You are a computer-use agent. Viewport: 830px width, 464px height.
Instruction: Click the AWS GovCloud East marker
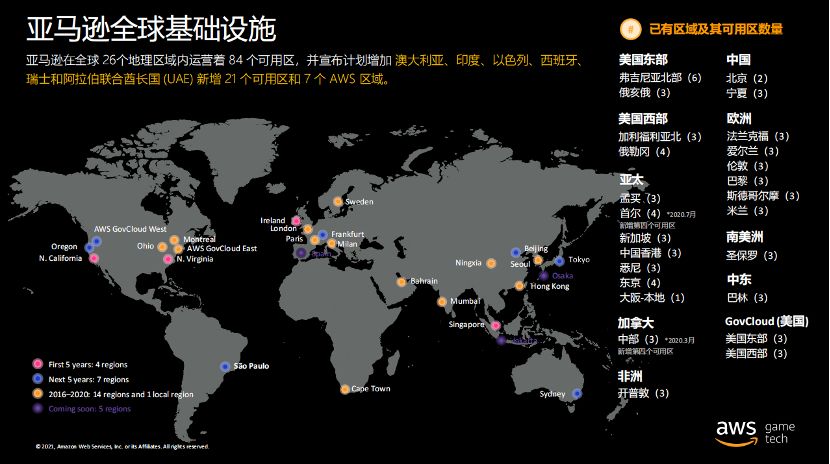(x=178, y=249)
